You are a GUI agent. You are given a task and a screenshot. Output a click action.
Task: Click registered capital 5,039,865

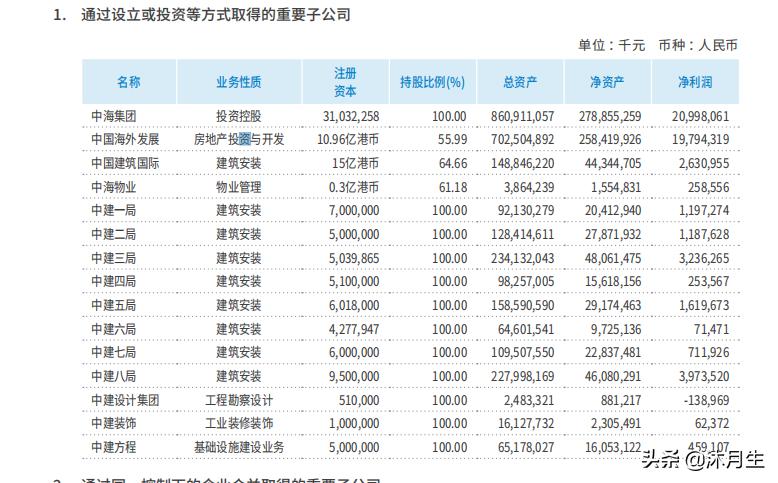click(x=354, y=258)
